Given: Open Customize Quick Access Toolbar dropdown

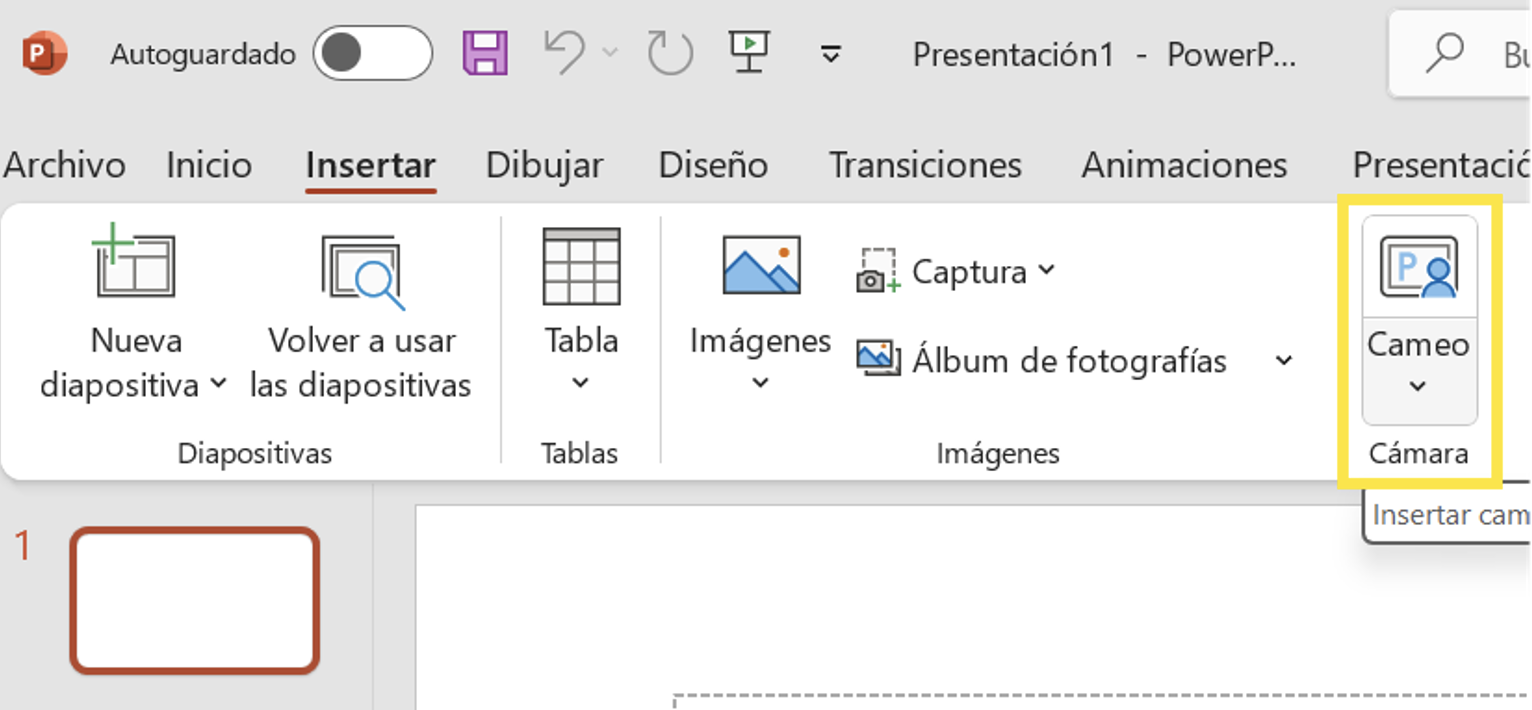Looking at the screenshot, I should coord(830,54).
